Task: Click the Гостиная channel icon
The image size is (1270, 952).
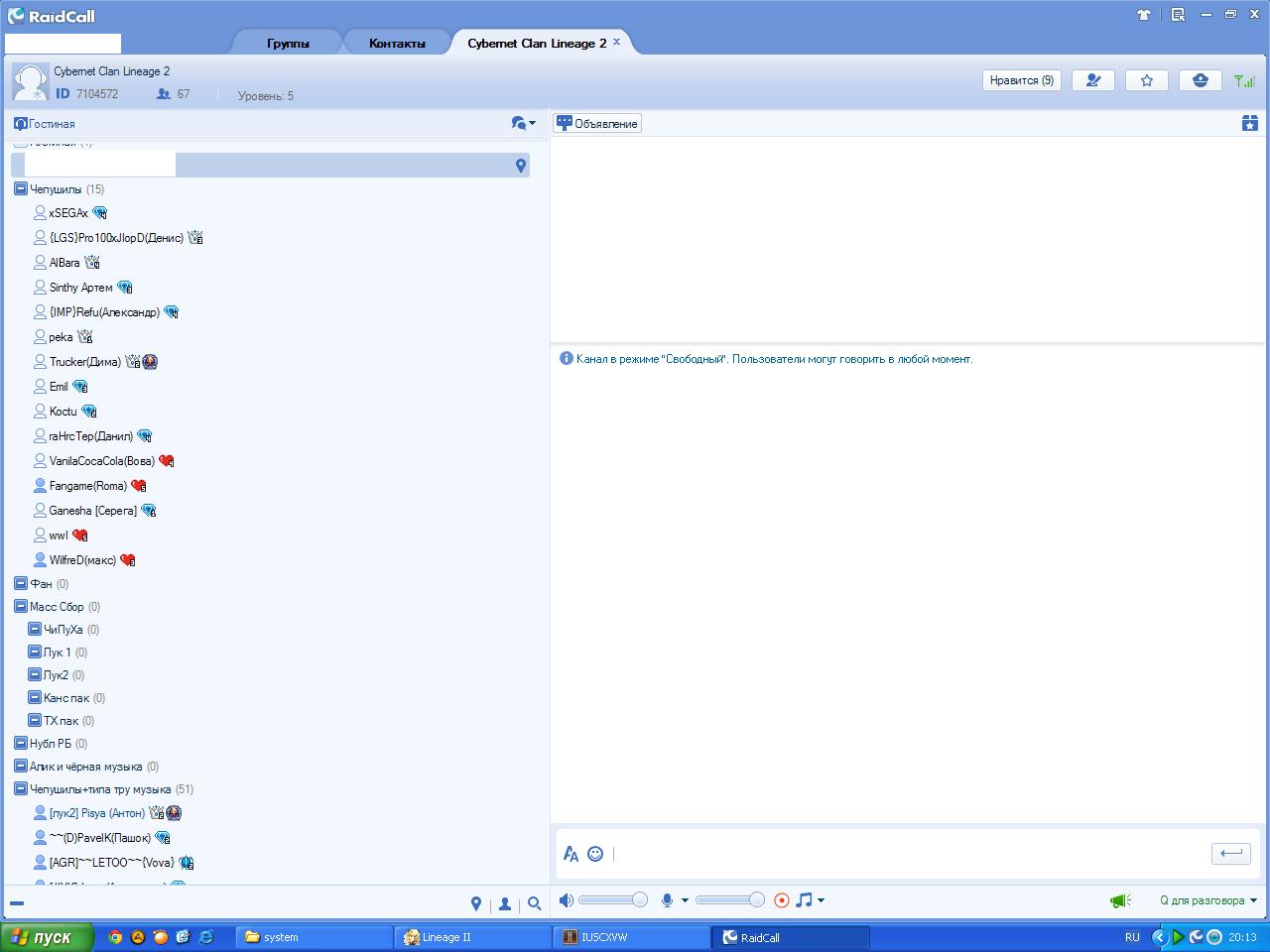Action: 20,124
